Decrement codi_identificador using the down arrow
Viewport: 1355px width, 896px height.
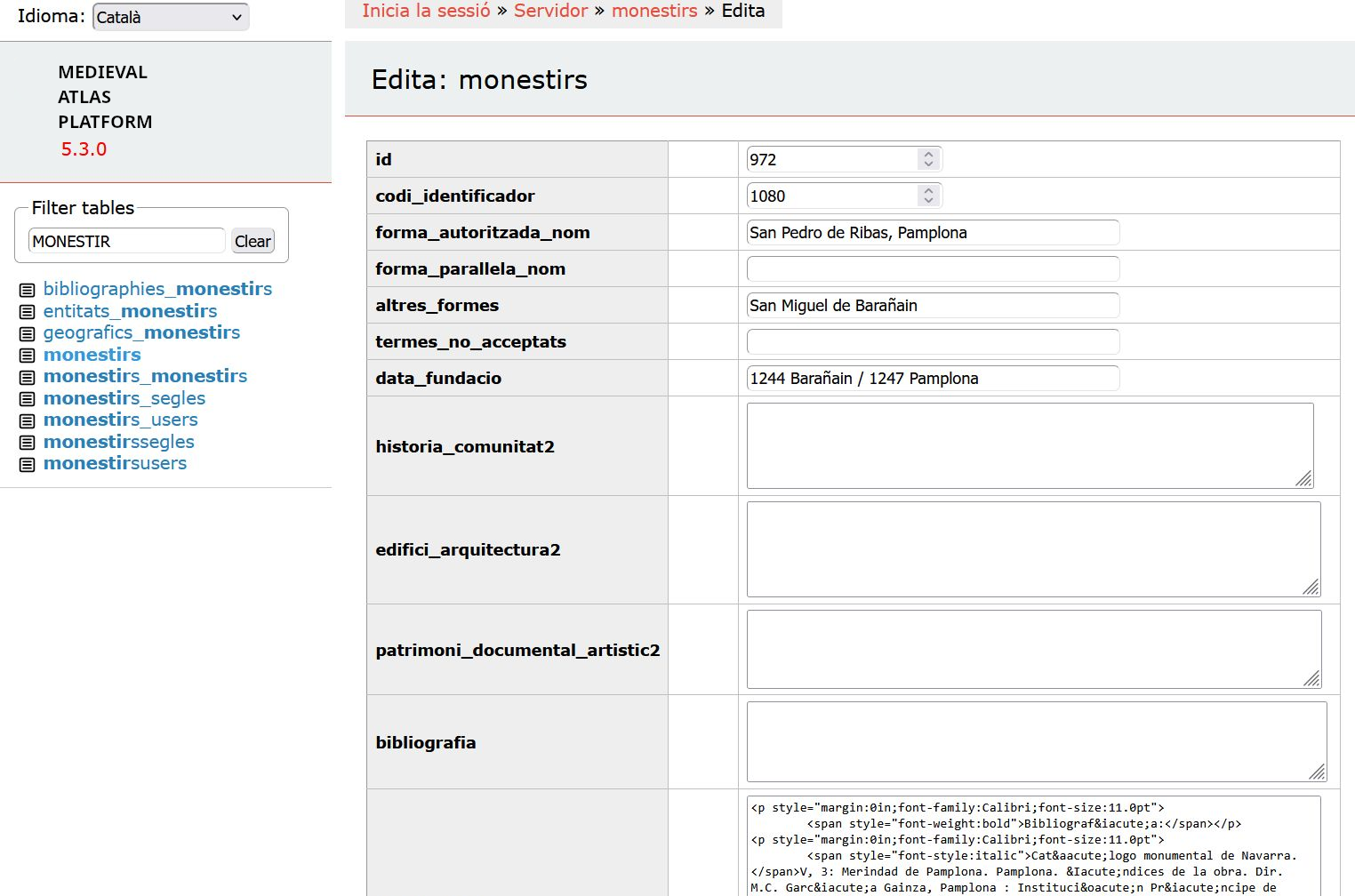[x=928, y=201]
